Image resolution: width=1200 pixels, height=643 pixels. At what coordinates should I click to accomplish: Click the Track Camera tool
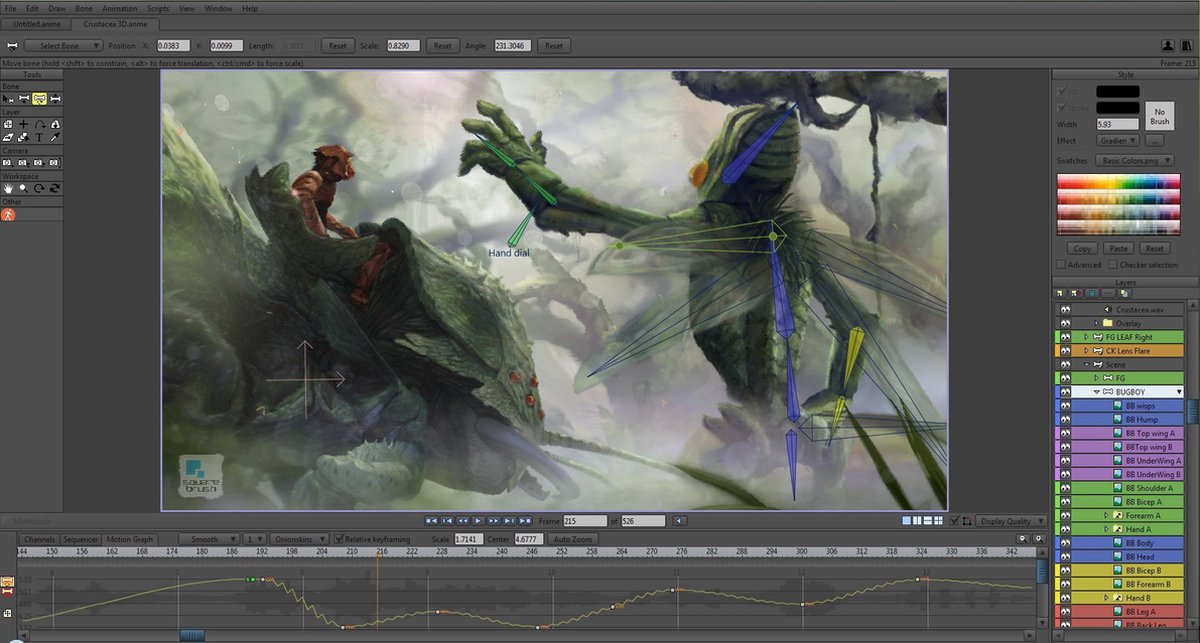coord(8,162)
